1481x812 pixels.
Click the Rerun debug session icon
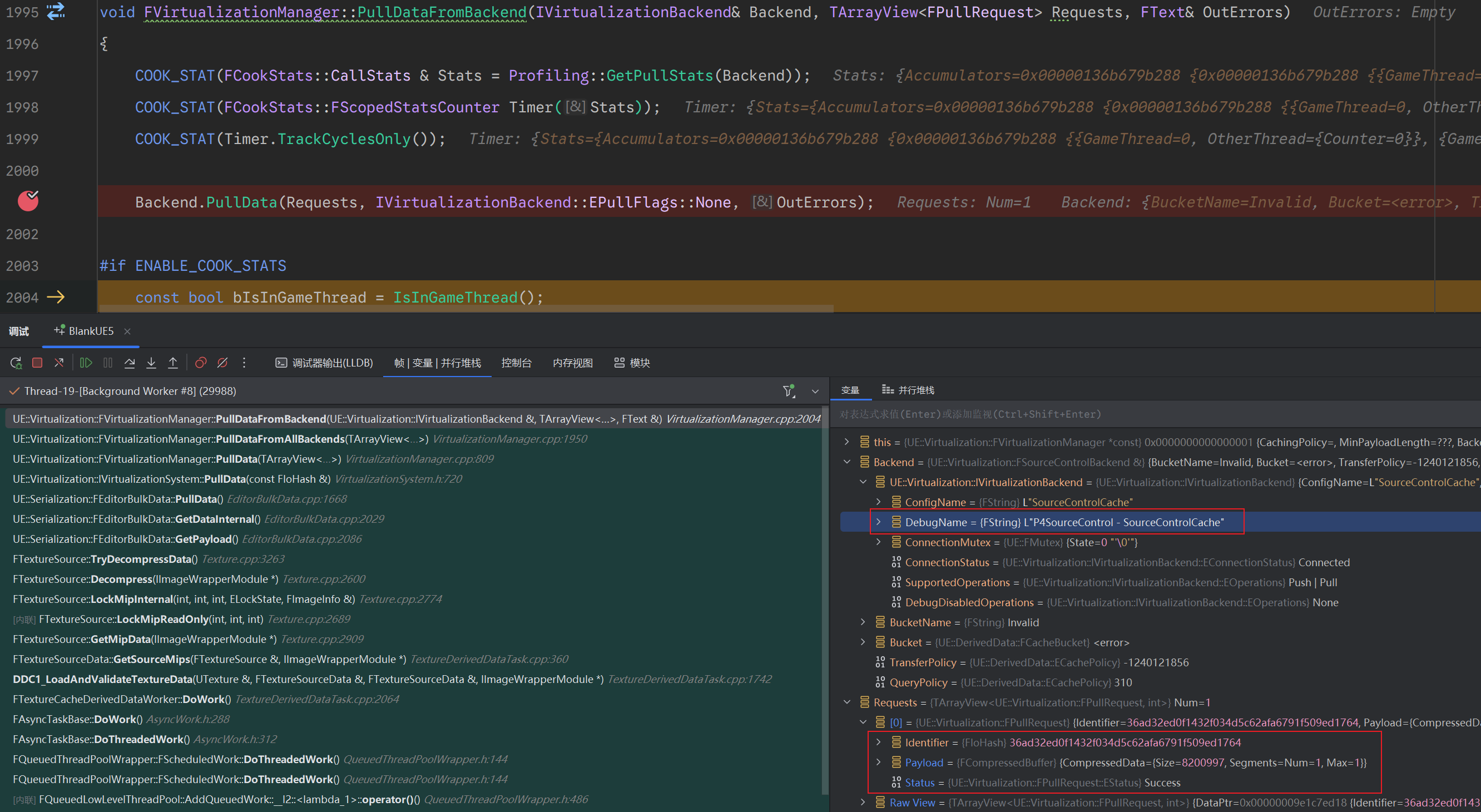(x=16, y=363)
